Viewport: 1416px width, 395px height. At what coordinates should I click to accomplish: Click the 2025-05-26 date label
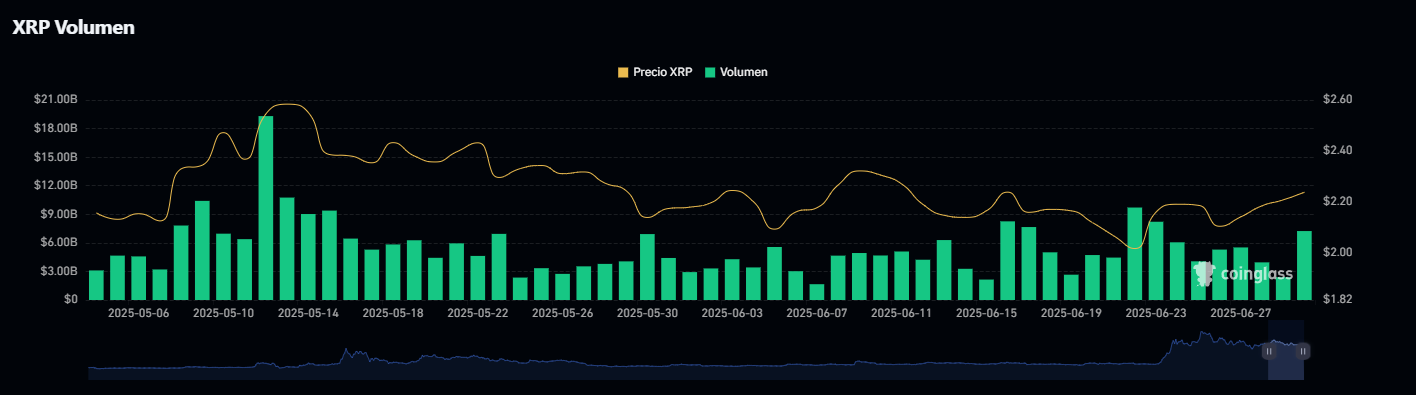point(563,313)
